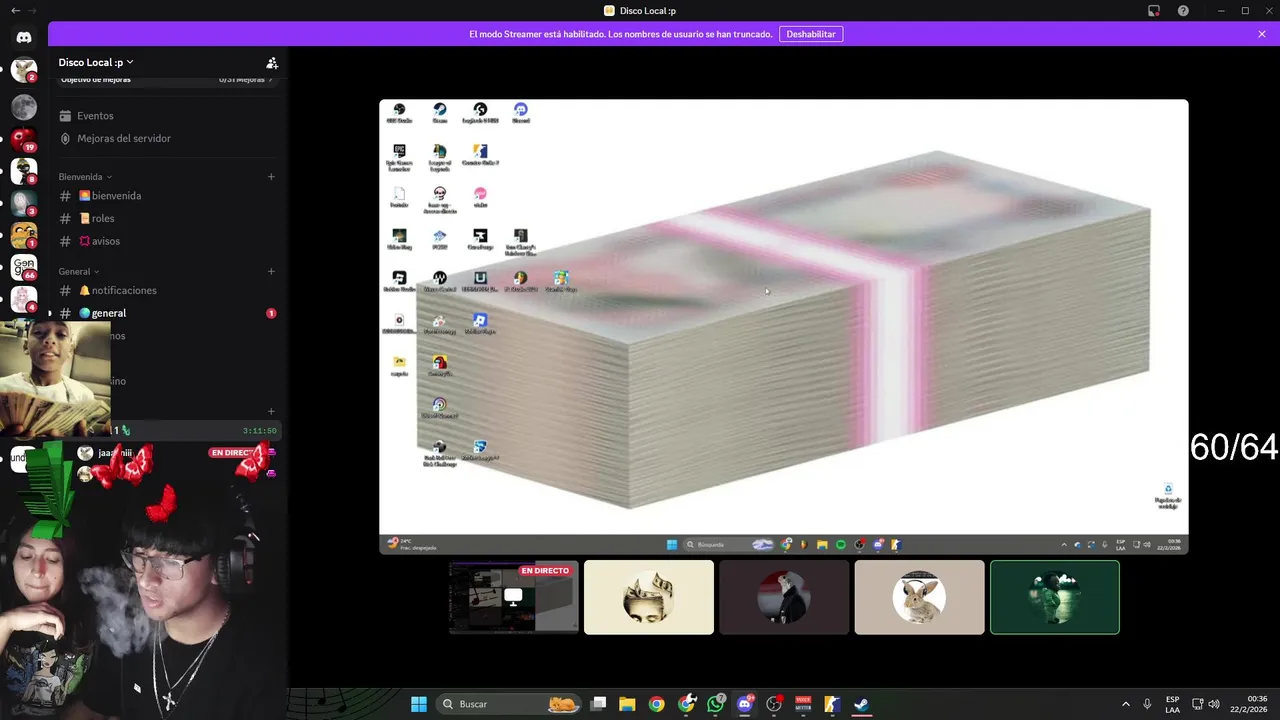Open WhatsApp from taskbar
1280x720 pixels.
click(x=715, y=704)
